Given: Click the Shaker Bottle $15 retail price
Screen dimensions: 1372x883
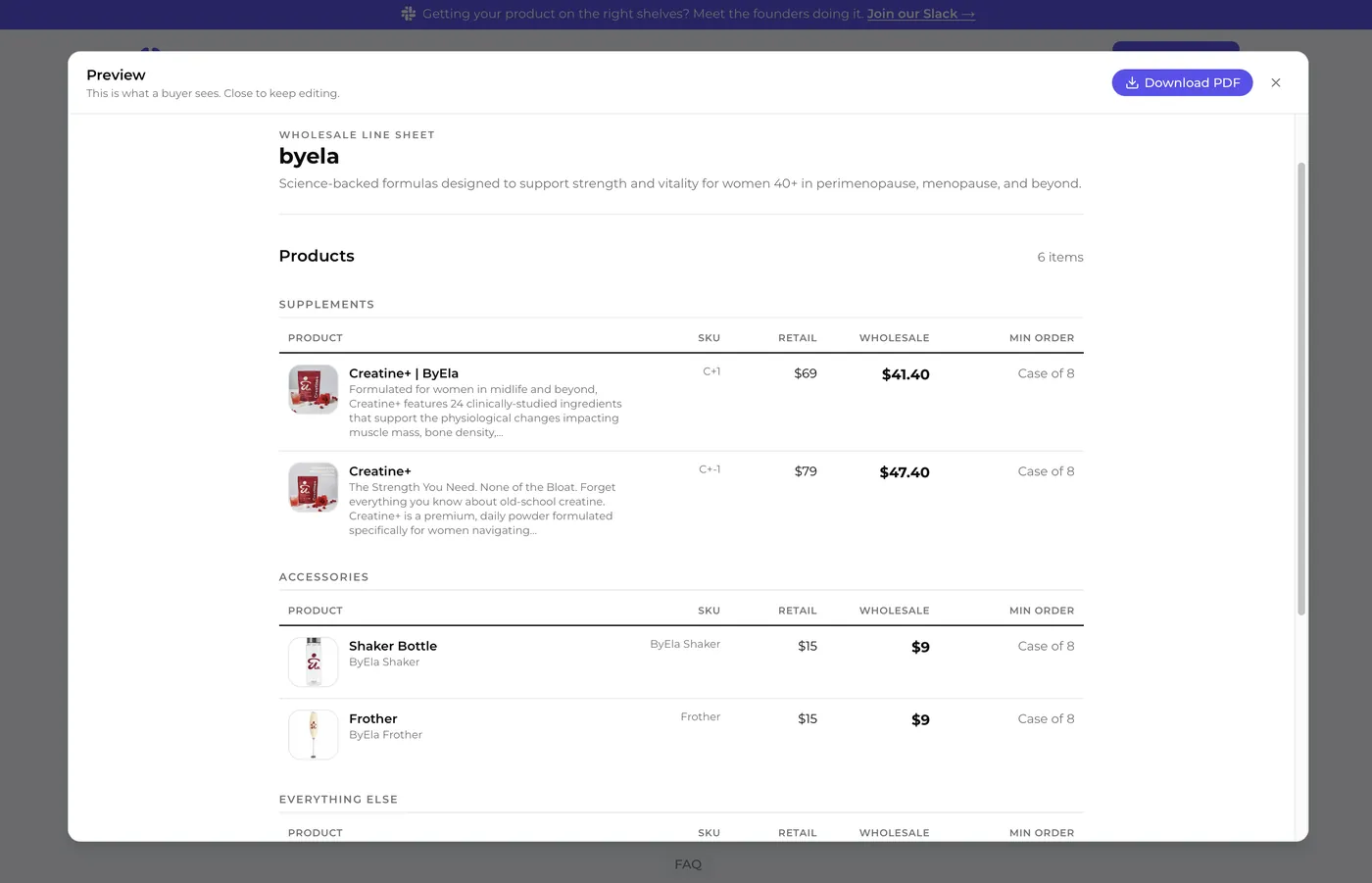Looking at the screenshot, I should [x=808, y=646].
